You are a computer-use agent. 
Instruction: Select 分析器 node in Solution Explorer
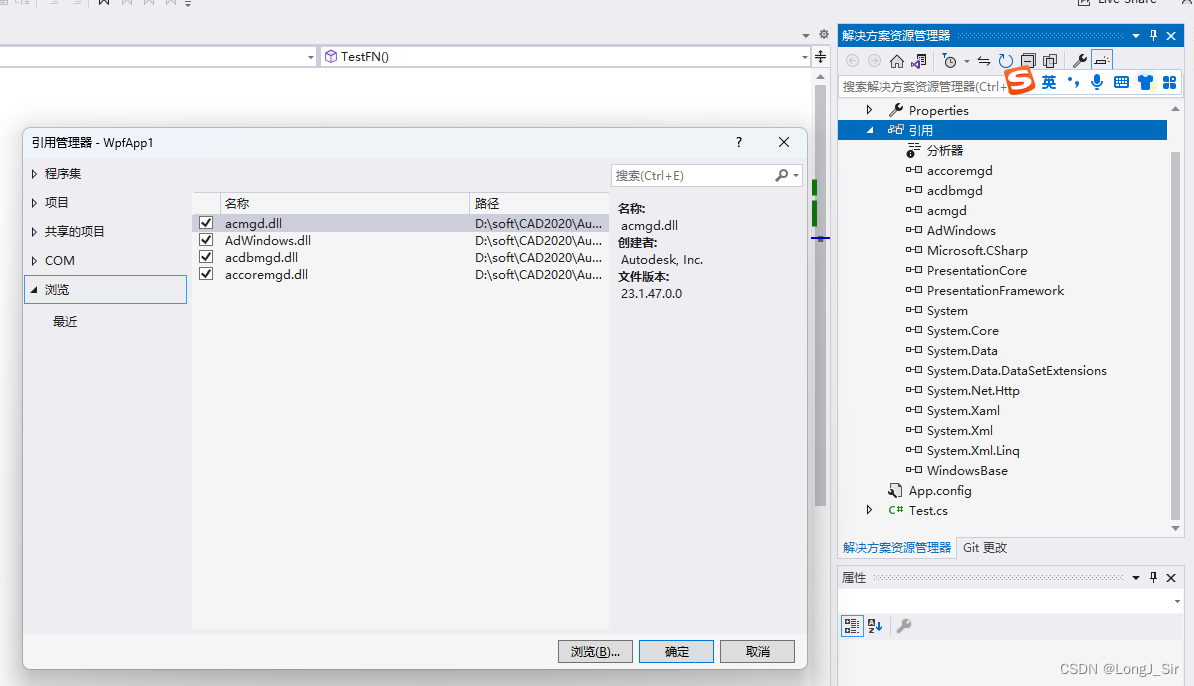coord(944,151)
